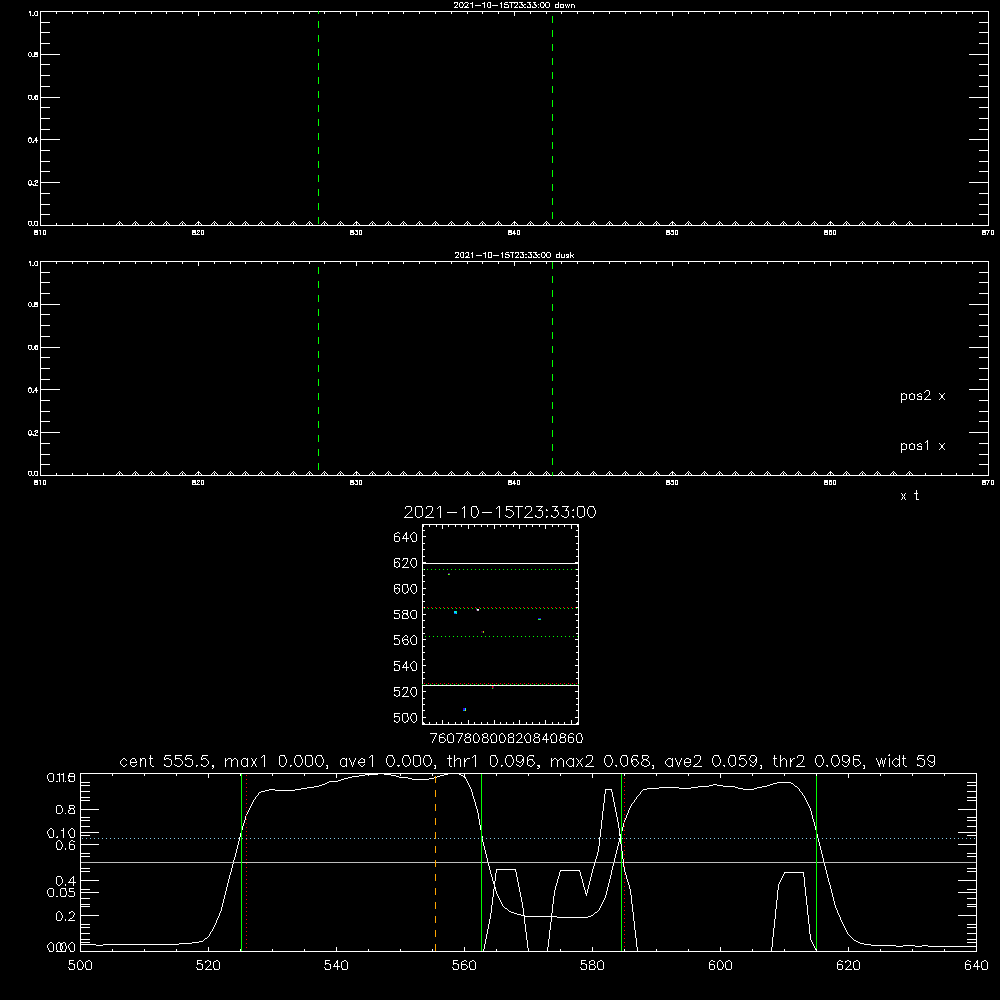Select the "ave2 0.059" value in stats line
The image size is (1000, 1000).
(712, 761)
